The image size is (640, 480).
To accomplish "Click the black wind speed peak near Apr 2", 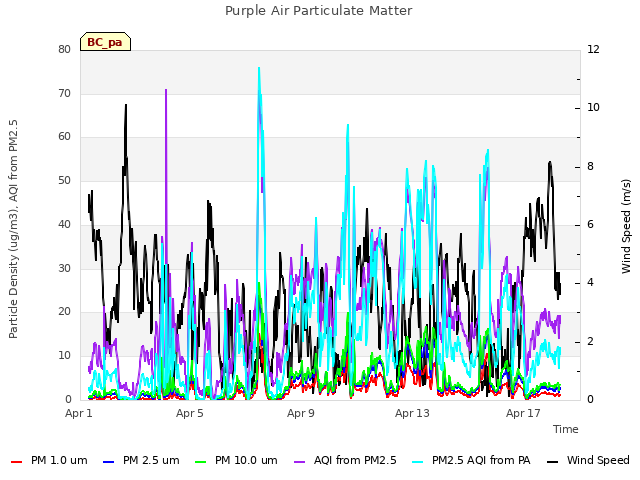I will (x=126, y=106).
